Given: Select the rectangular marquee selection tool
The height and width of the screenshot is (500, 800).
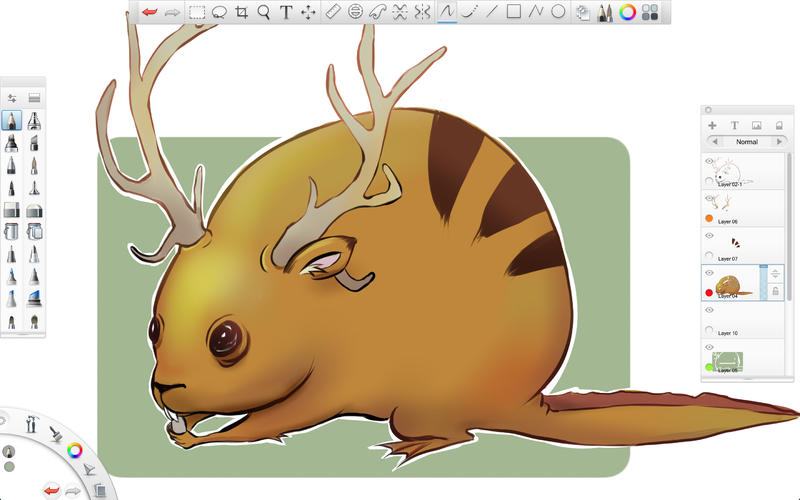Looking at the screenshot, I should pyautogui.click(x=197, y=12).
